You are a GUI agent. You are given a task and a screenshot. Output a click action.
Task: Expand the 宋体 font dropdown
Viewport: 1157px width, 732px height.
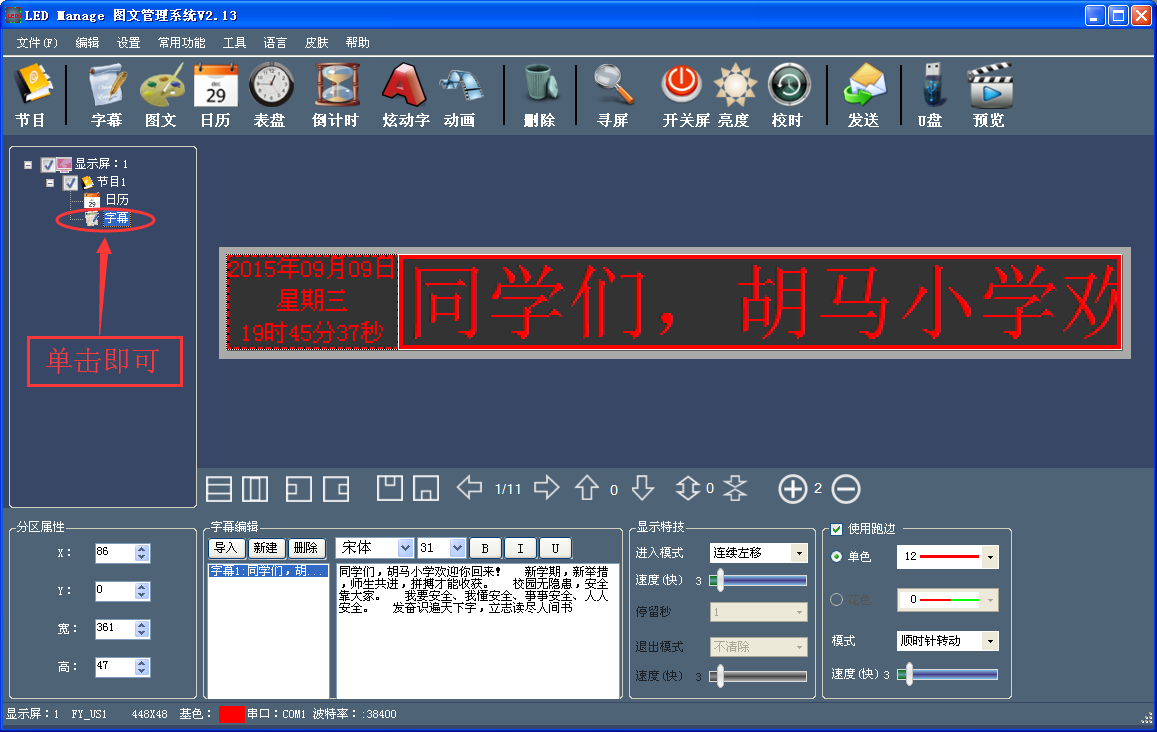pyautogui.click(x=405, y=548)
